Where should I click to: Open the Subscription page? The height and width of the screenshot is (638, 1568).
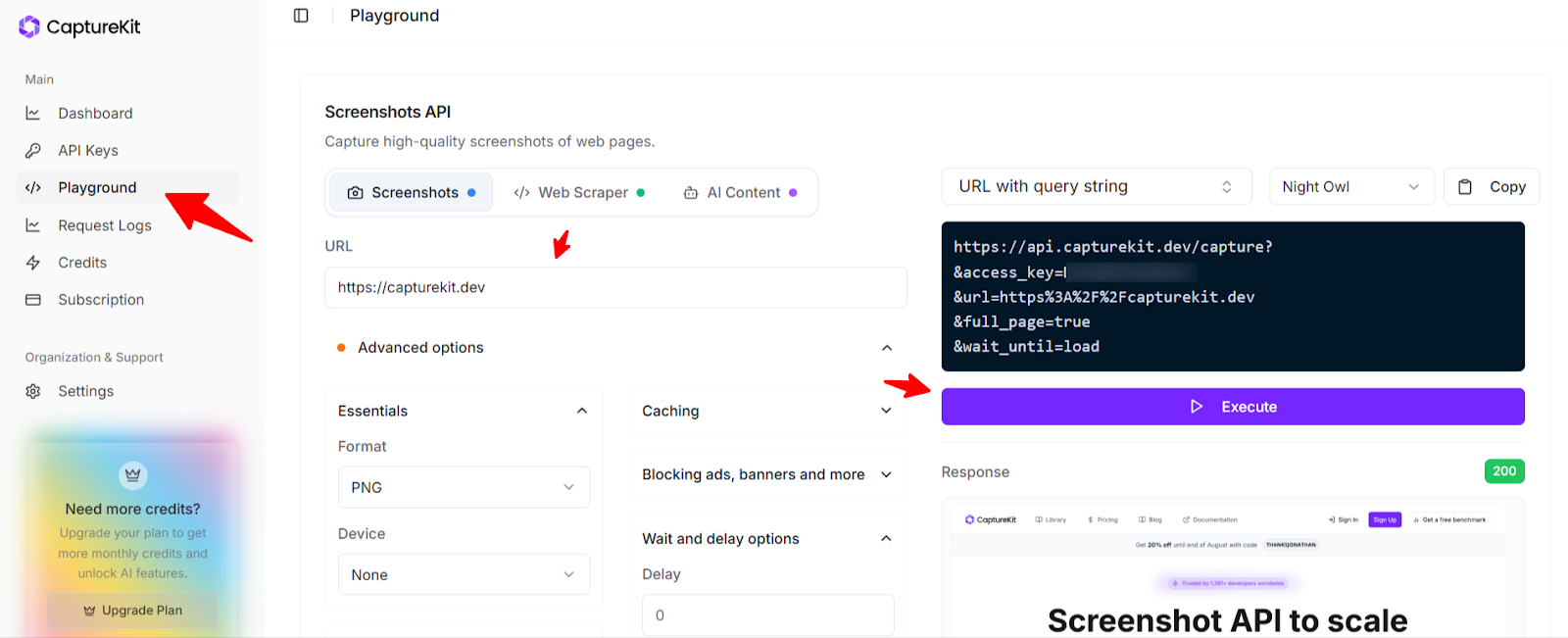tap(127, 300)
